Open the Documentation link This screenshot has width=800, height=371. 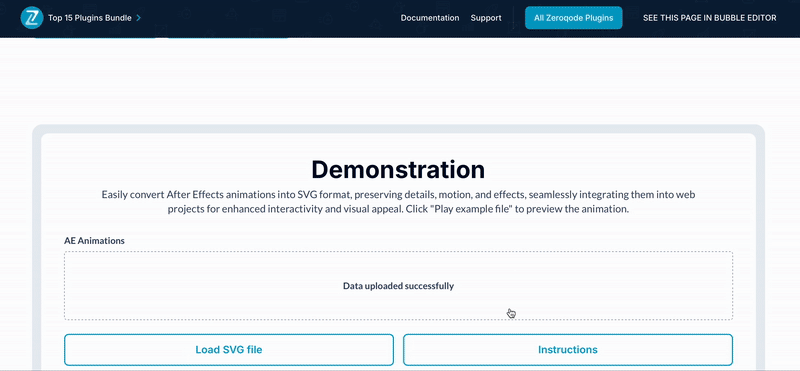[x=430, y=18]
